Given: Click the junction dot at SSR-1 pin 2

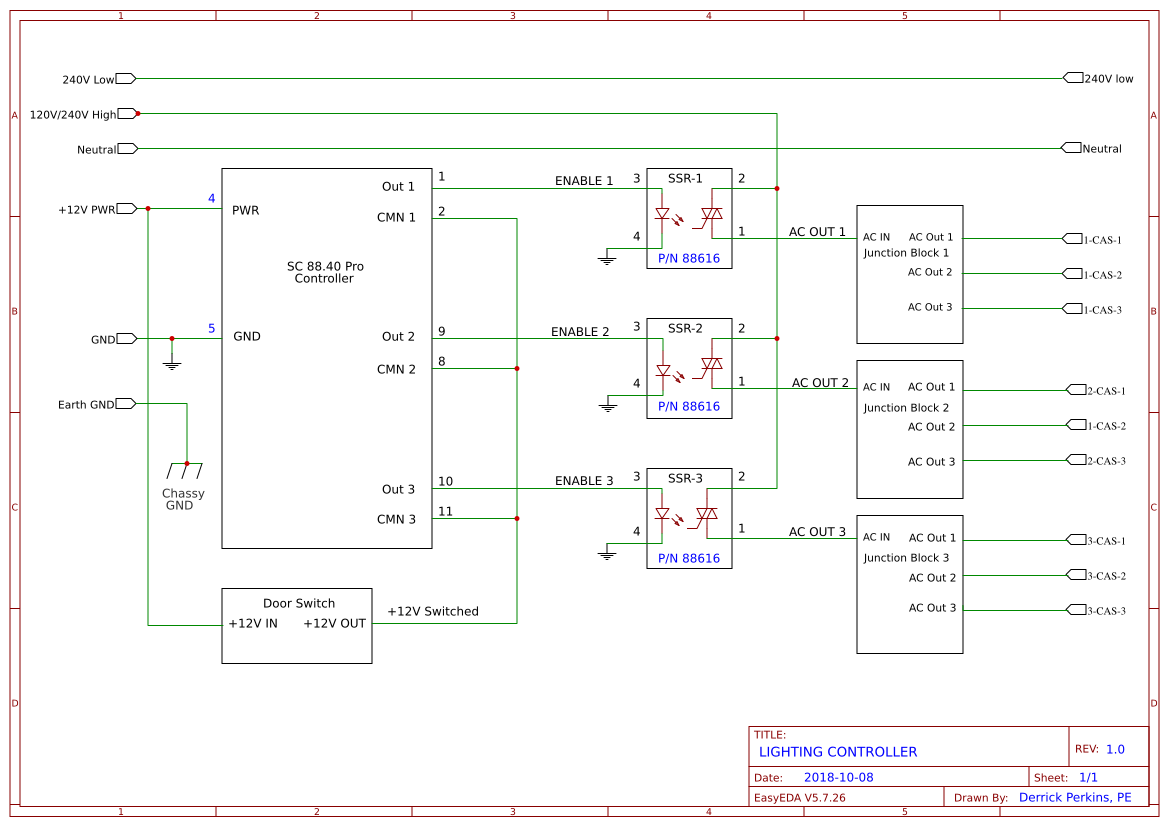Looking at the screenshot, I should [777, 189].
